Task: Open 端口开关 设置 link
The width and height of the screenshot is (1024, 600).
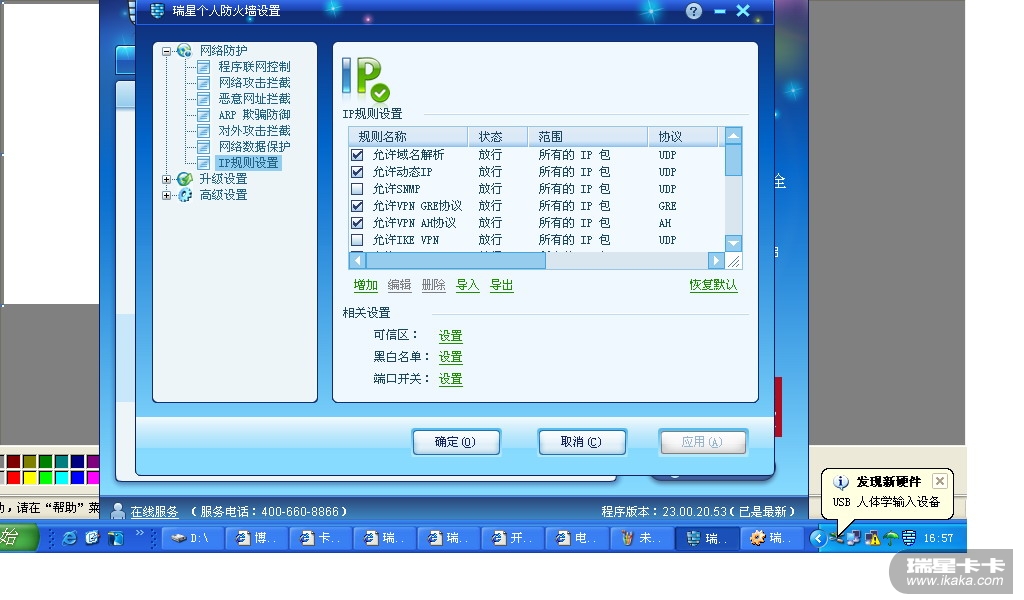Action: (x=450, y=379)
